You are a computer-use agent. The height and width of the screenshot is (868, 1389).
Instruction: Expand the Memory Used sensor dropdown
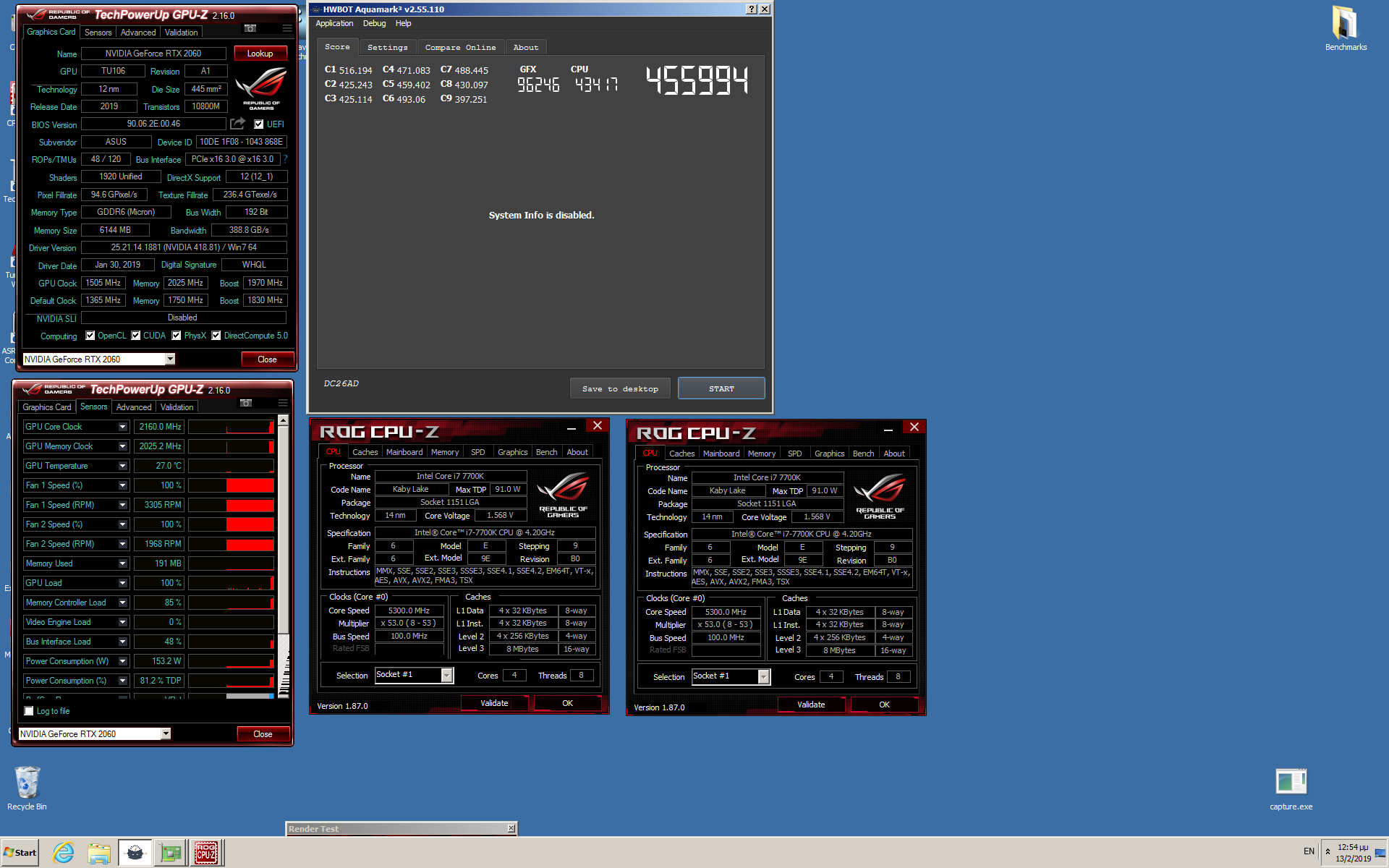click(x=122, y=563)
